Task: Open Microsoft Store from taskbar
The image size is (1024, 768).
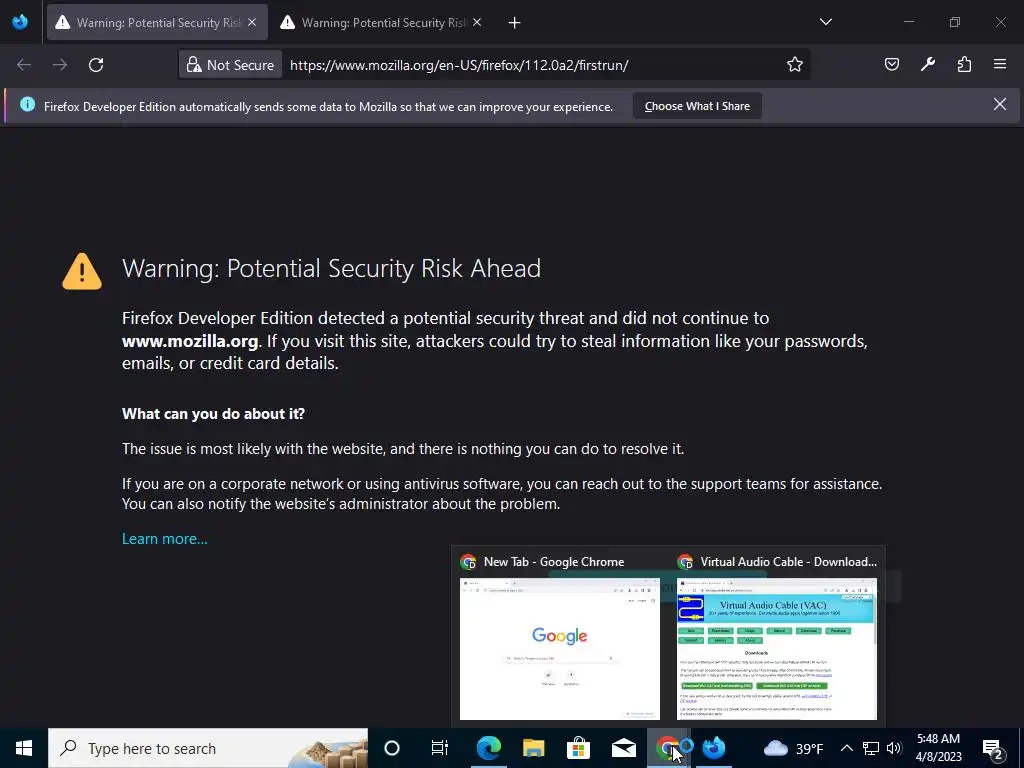Action: [579, 748]
